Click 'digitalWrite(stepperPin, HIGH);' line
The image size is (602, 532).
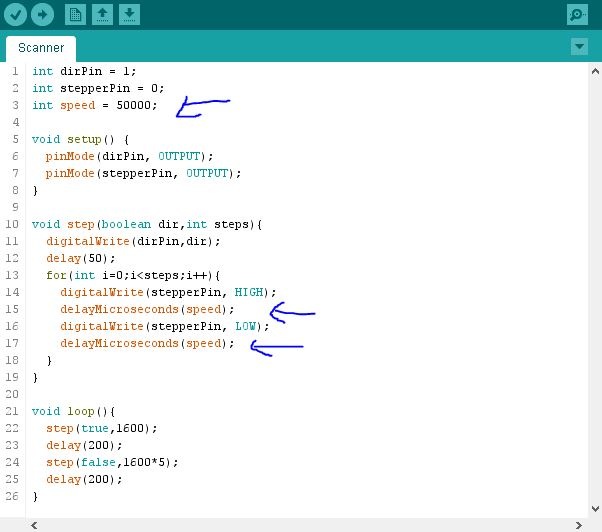tap(168, 292)
